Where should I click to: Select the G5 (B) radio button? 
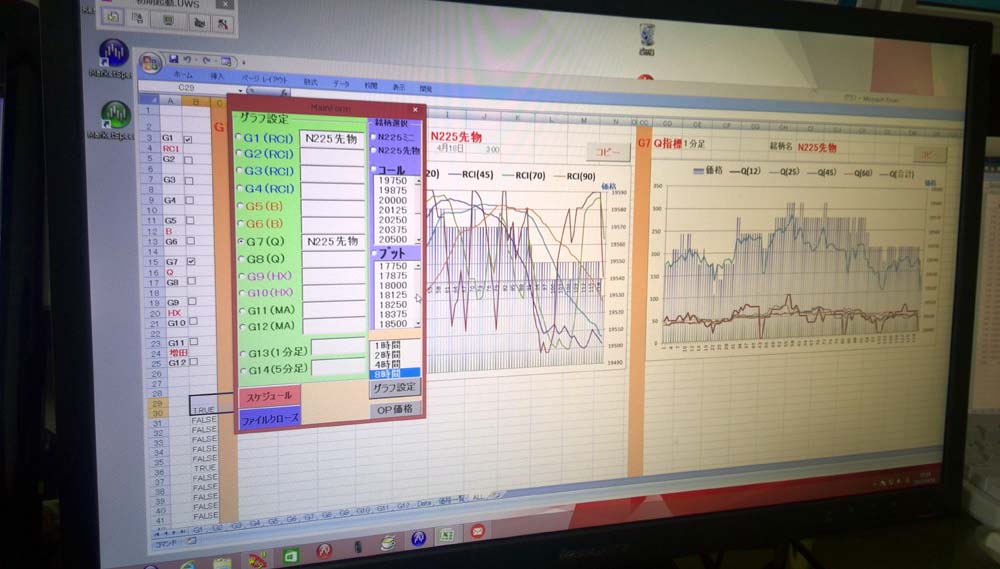coord(240,206)
